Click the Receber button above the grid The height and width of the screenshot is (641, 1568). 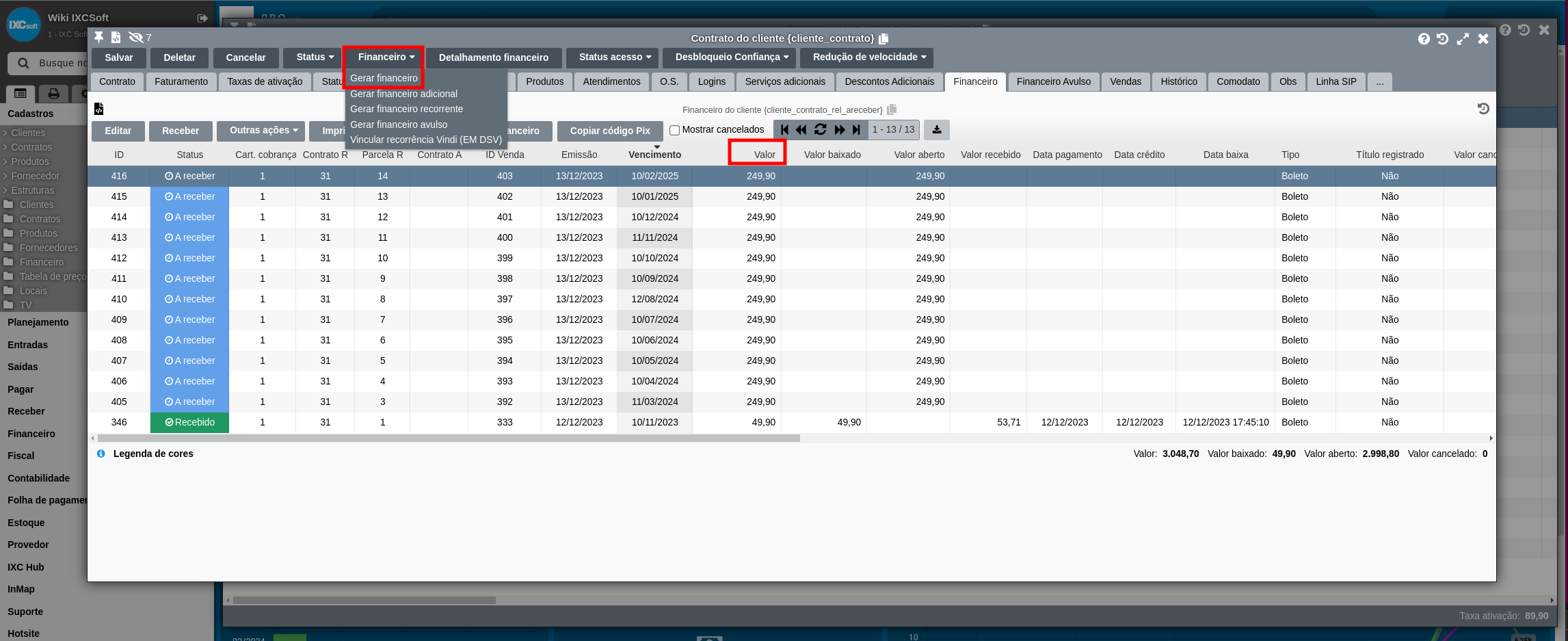point(181,131)
